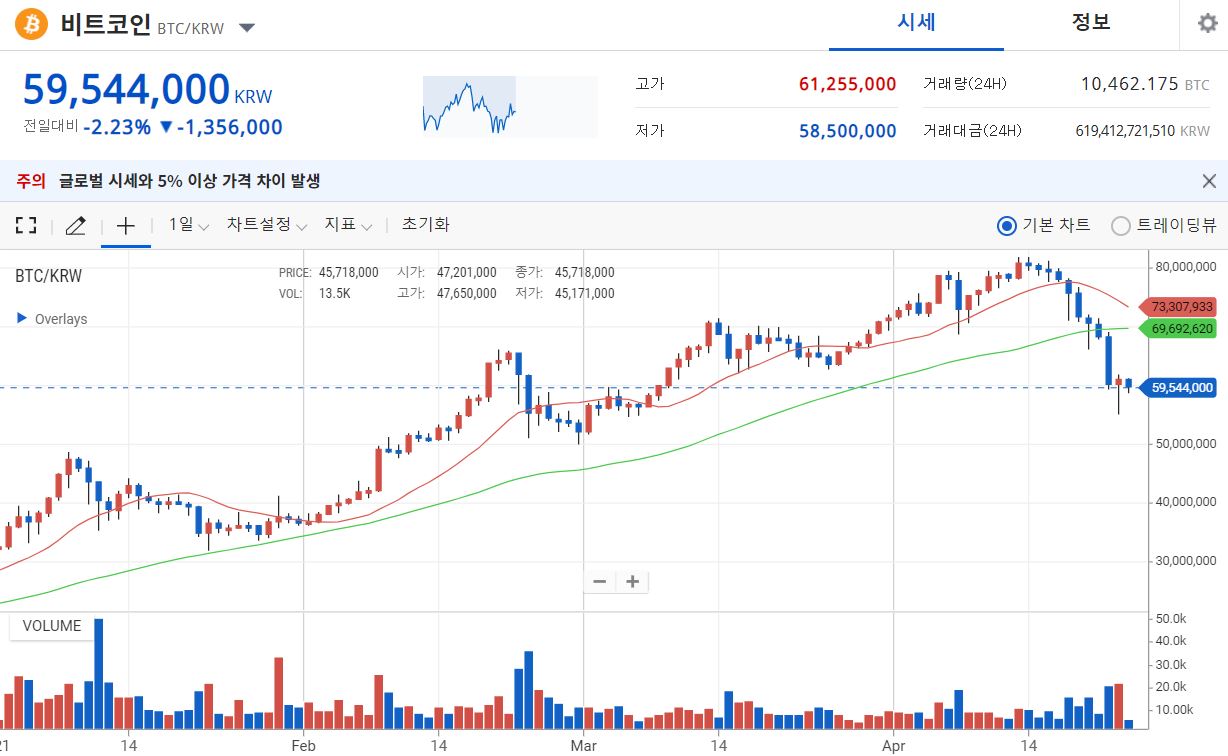Click the Overlays label text
This screenshot has height=756, width=1228.
pyautogui.click(x=61, y=319)
